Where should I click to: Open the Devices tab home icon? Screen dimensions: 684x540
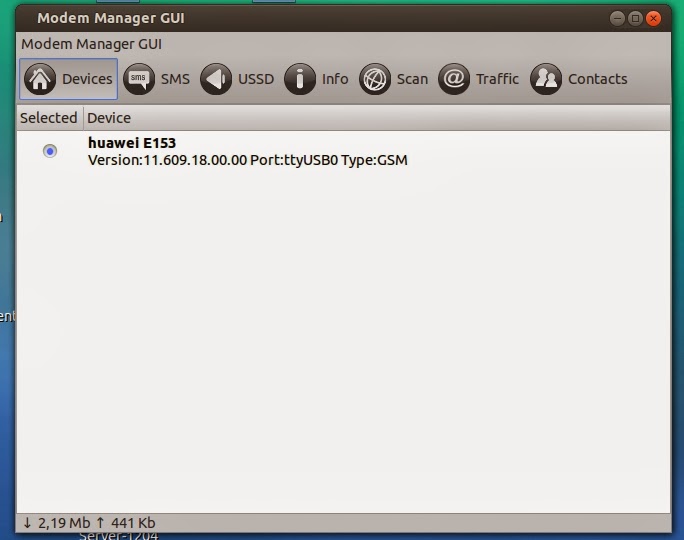40,79
